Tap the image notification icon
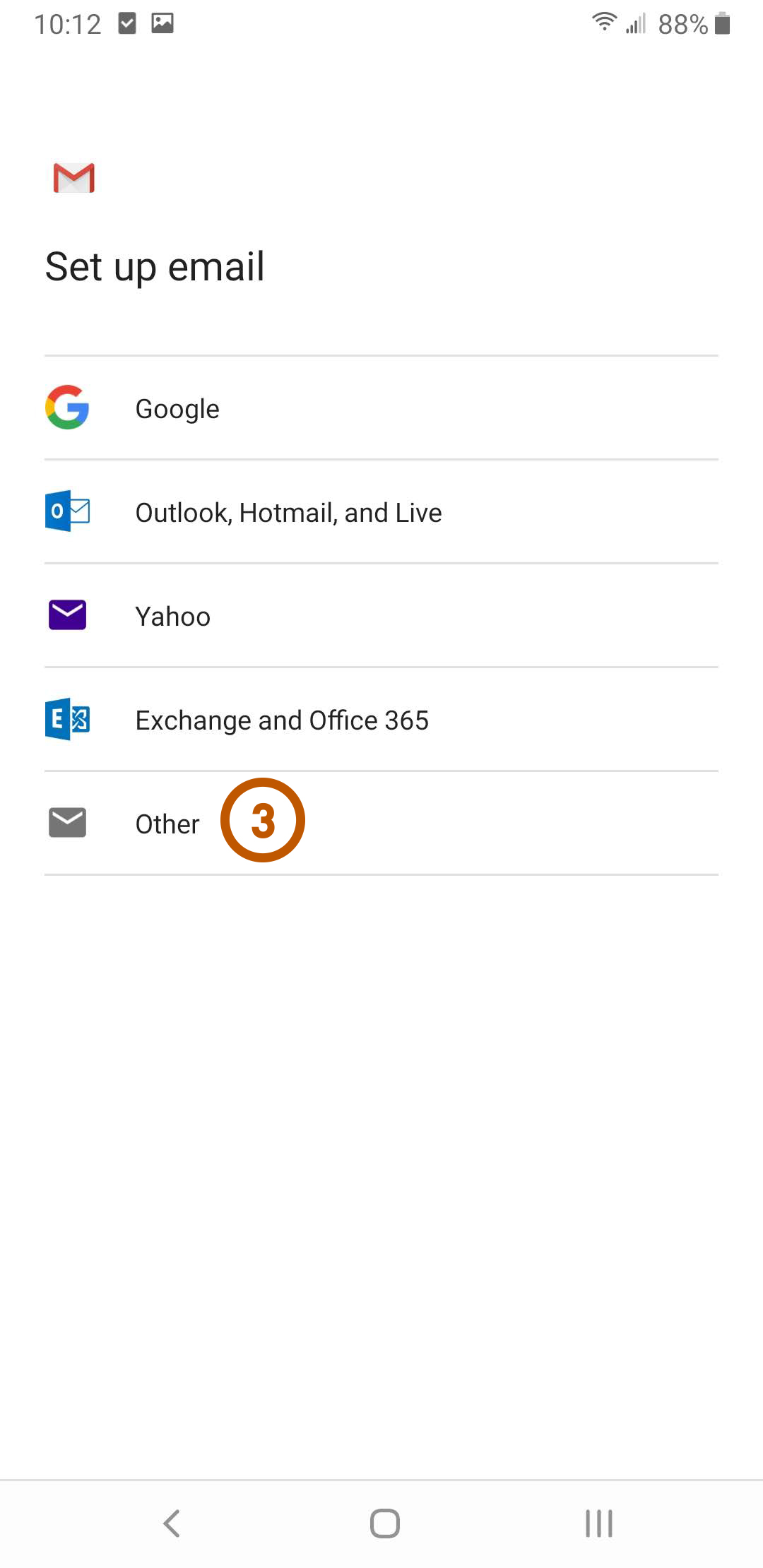 pos(162,23)
